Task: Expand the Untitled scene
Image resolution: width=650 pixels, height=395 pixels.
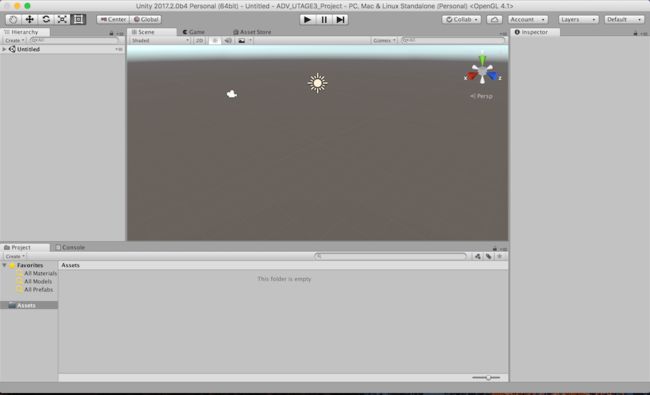Action: pos(4,49)
